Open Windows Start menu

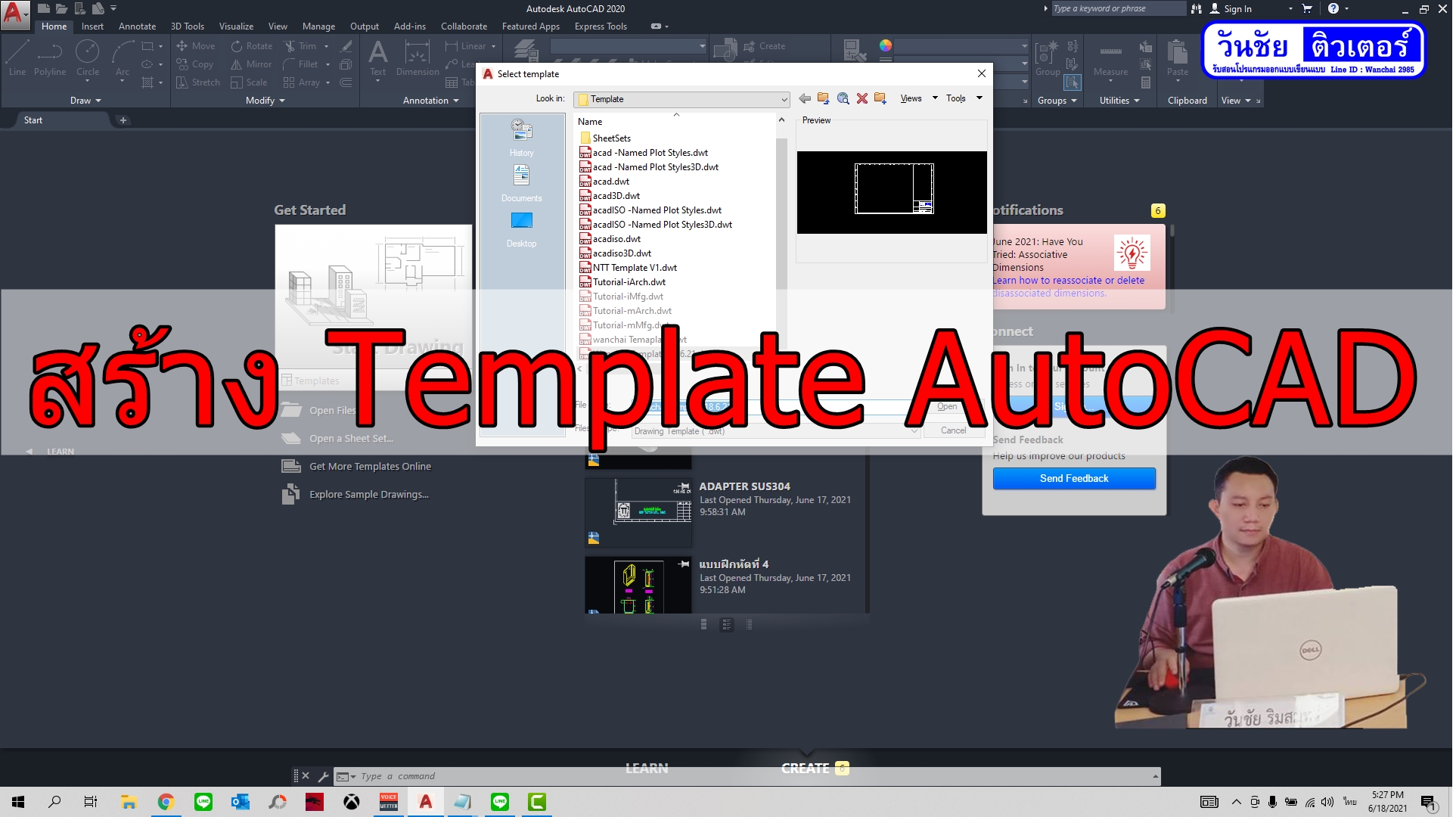click(18, 802)
